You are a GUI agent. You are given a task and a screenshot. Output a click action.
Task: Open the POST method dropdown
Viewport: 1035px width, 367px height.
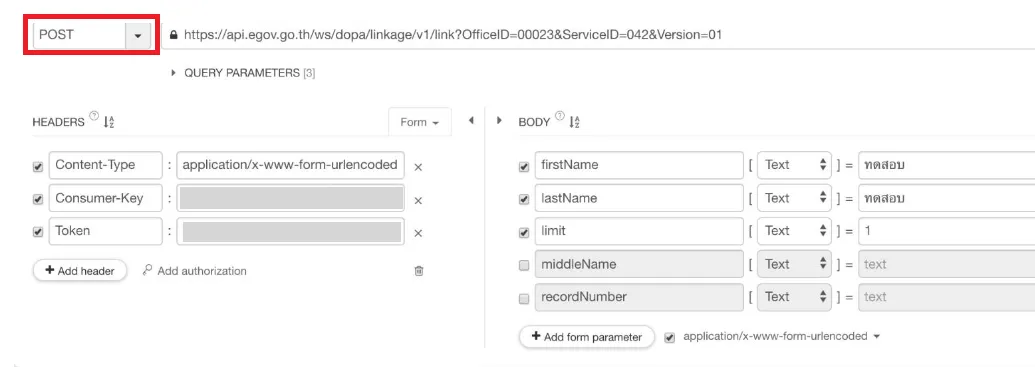[138, 35]
